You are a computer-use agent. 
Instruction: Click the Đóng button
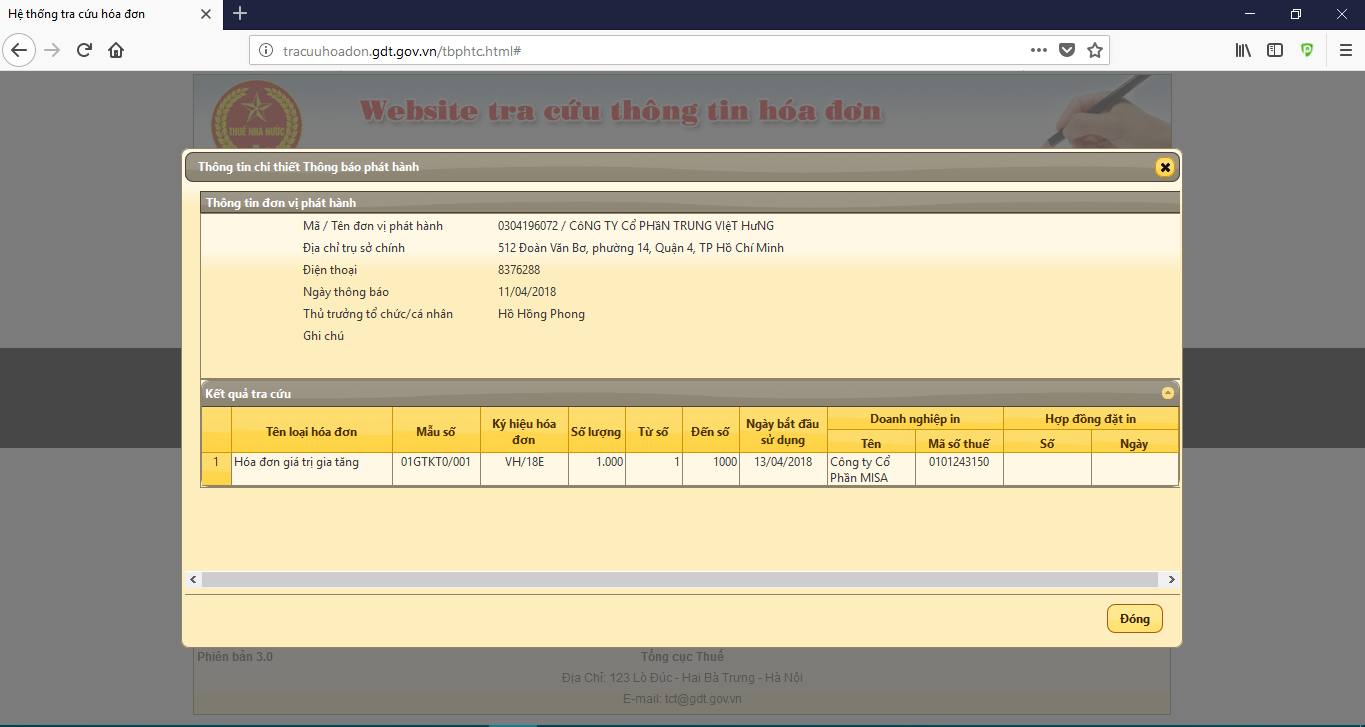point(1135,619)
